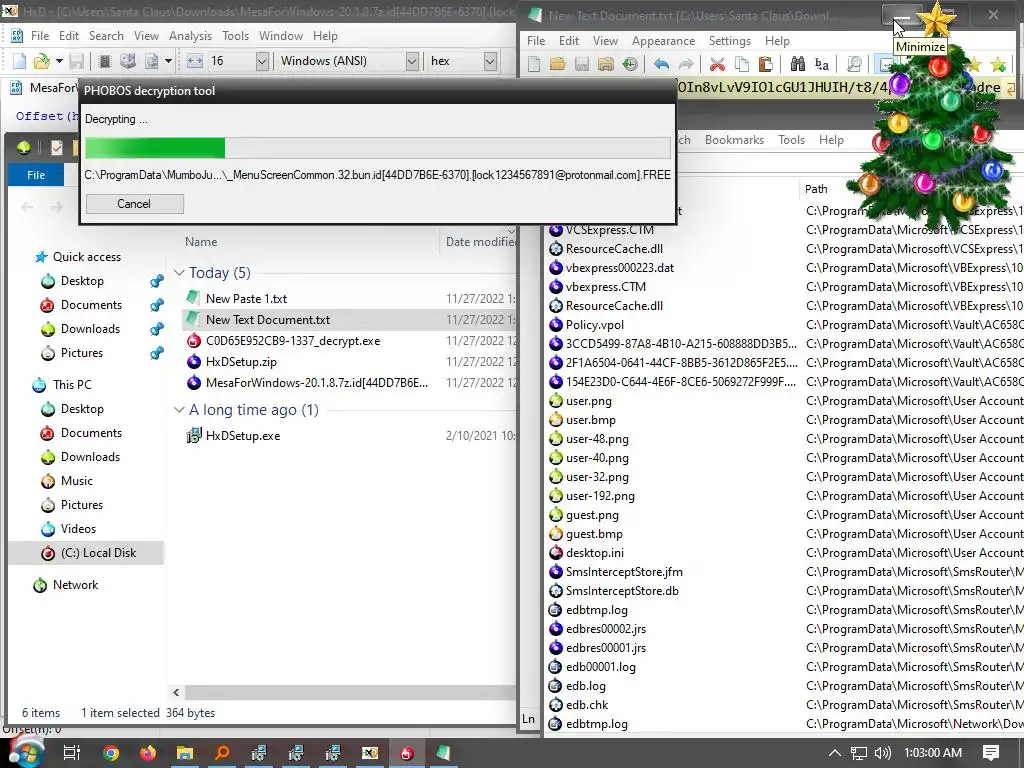Image resolution: width=1024 pixels, height=768 pixels.
Task: Collapse the Today (5) group in Explorer
Action: 179,273
